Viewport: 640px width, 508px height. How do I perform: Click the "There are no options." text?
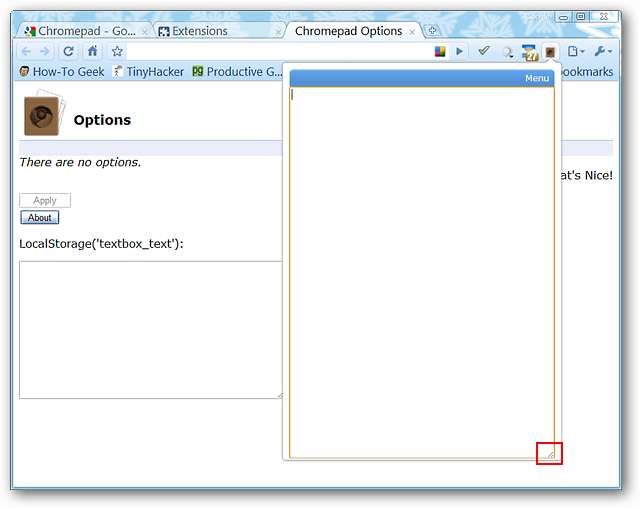pos(80,162)
